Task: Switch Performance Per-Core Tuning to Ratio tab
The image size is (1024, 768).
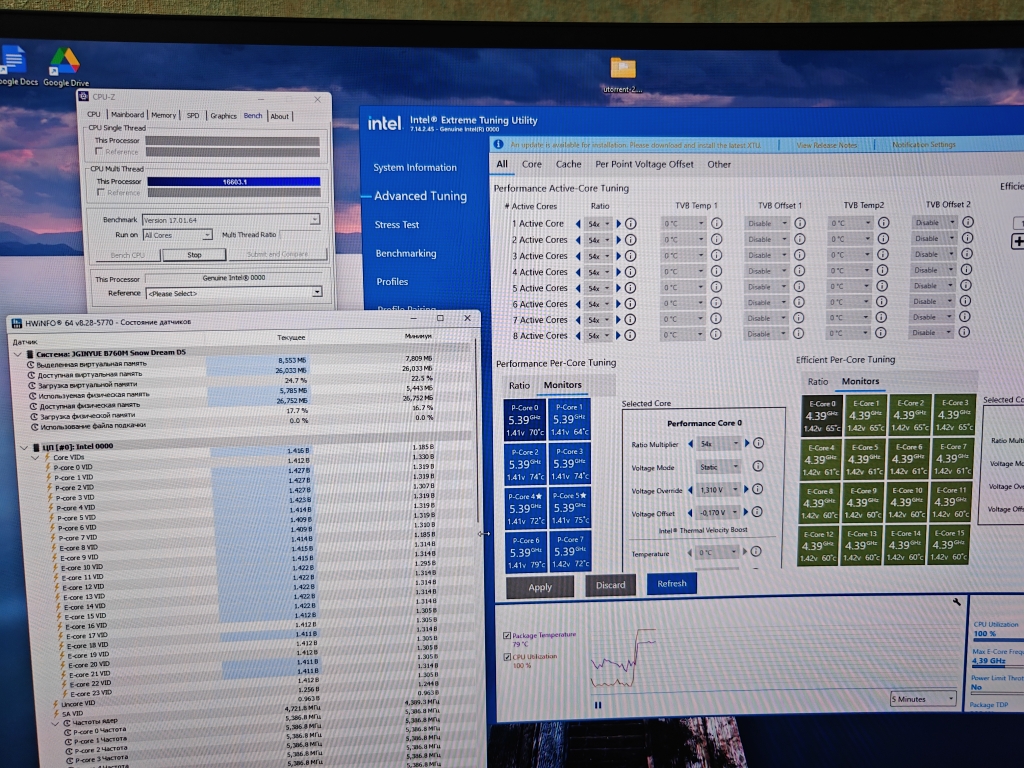Action: [x=519, y=385]
